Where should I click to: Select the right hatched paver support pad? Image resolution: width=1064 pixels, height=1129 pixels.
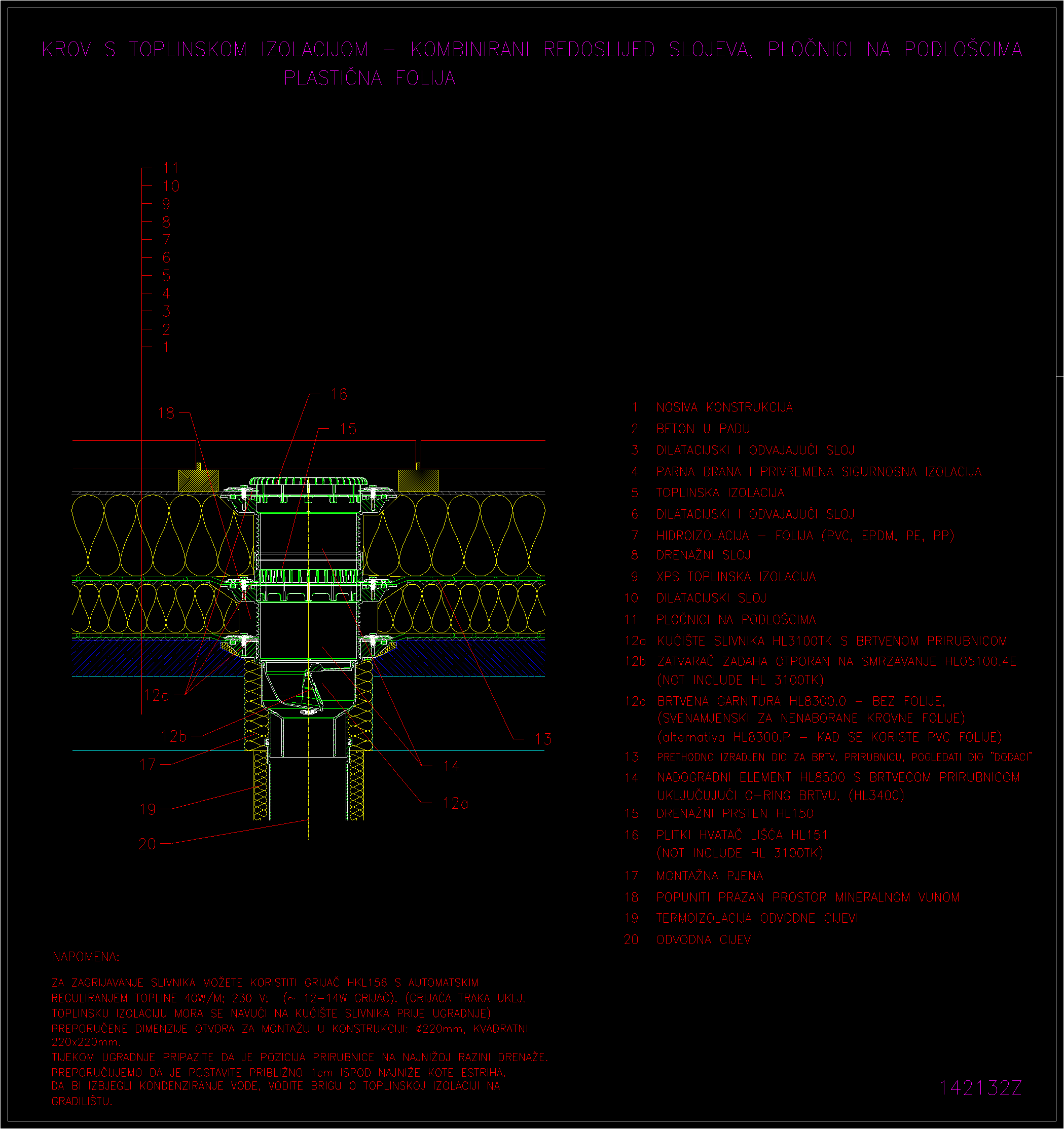point(418,480)
